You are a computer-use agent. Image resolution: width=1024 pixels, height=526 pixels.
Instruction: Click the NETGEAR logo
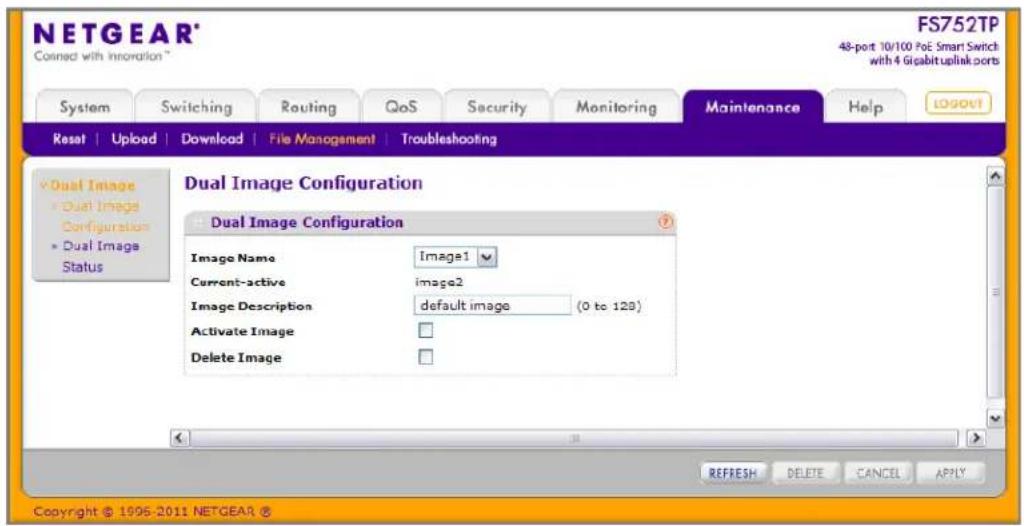(x=116, y=35)
